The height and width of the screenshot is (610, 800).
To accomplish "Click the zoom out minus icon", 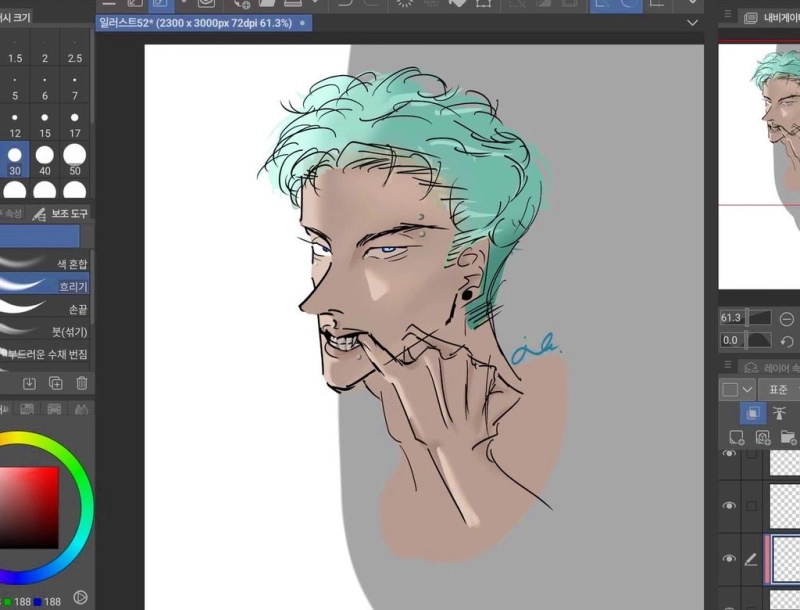I will [x=786, y=319].
